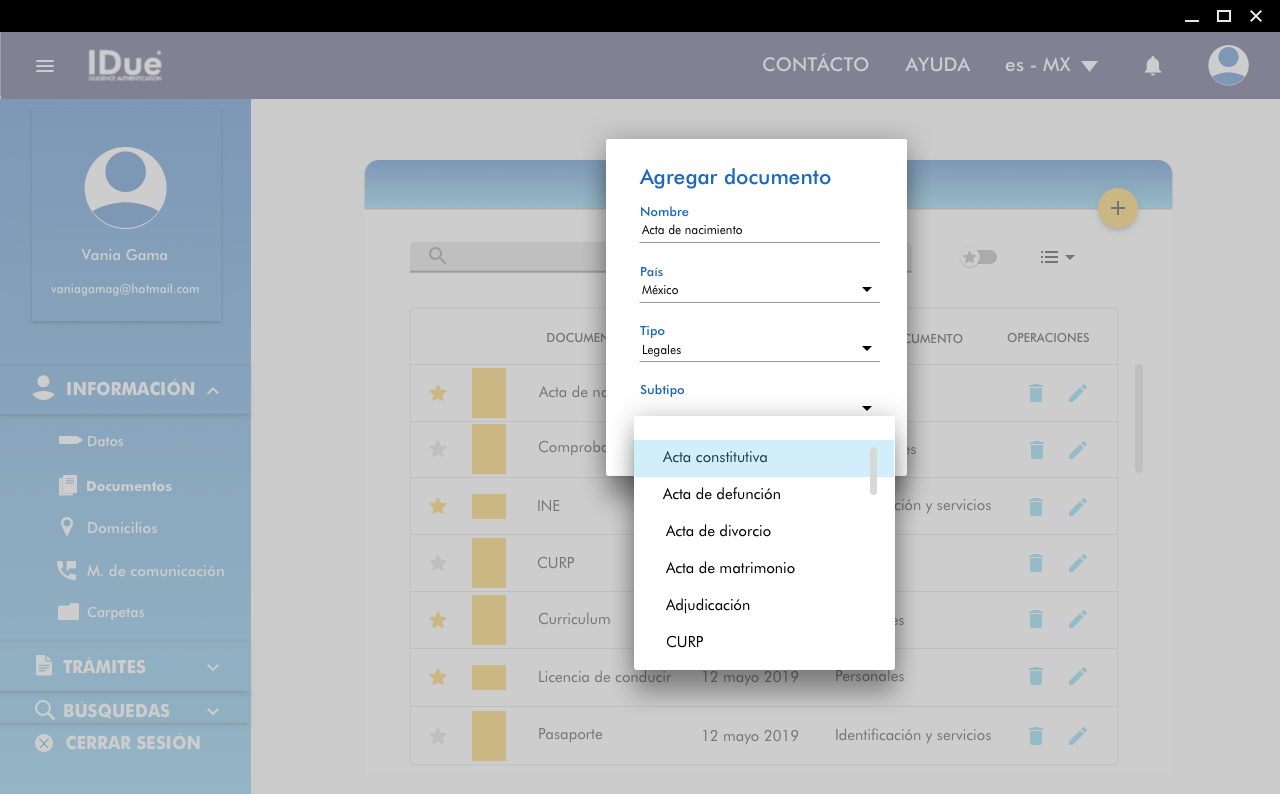Open the user profile avatar in header
Image resolution: width=1280 pixels, height=794 pixels.
click(x=1228, y=66)
